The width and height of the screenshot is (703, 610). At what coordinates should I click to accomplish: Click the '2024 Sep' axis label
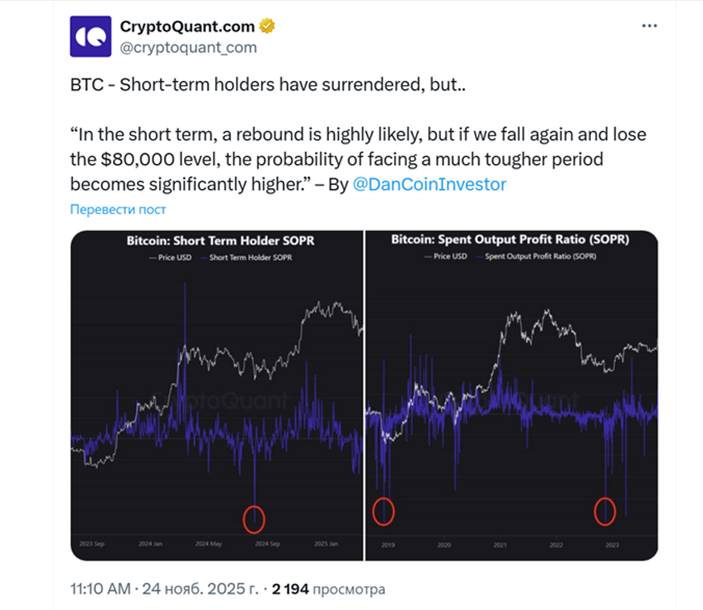point(266,544)
